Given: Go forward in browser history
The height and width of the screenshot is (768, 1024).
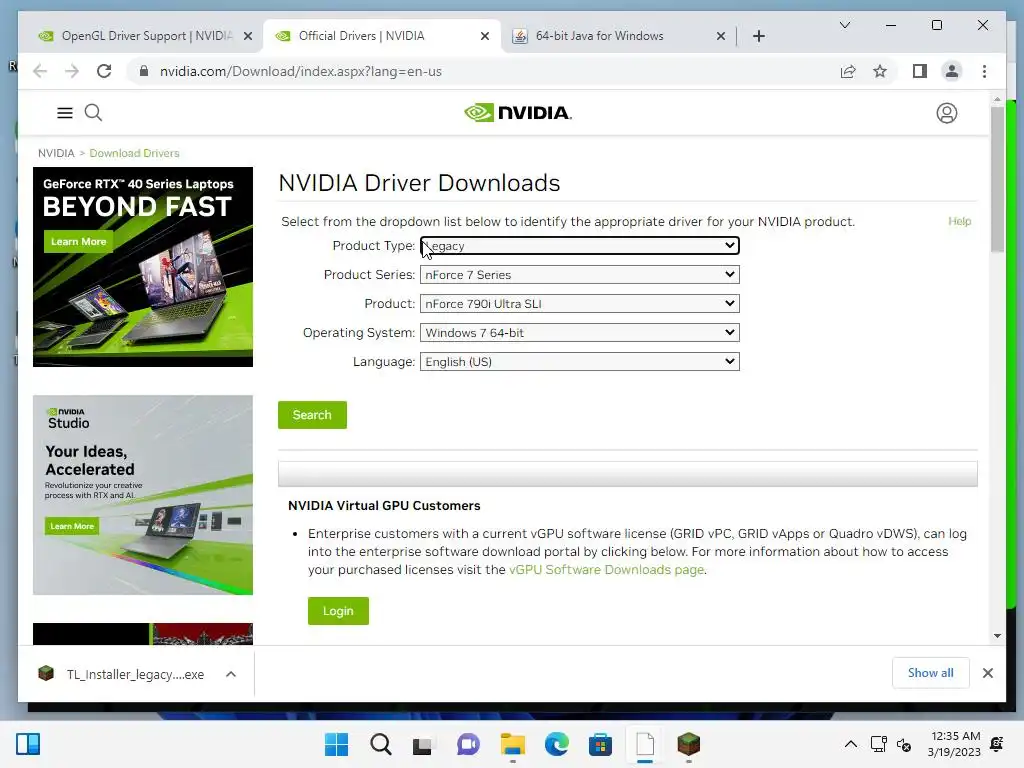Looking at the screenshot, I should 72,71.
